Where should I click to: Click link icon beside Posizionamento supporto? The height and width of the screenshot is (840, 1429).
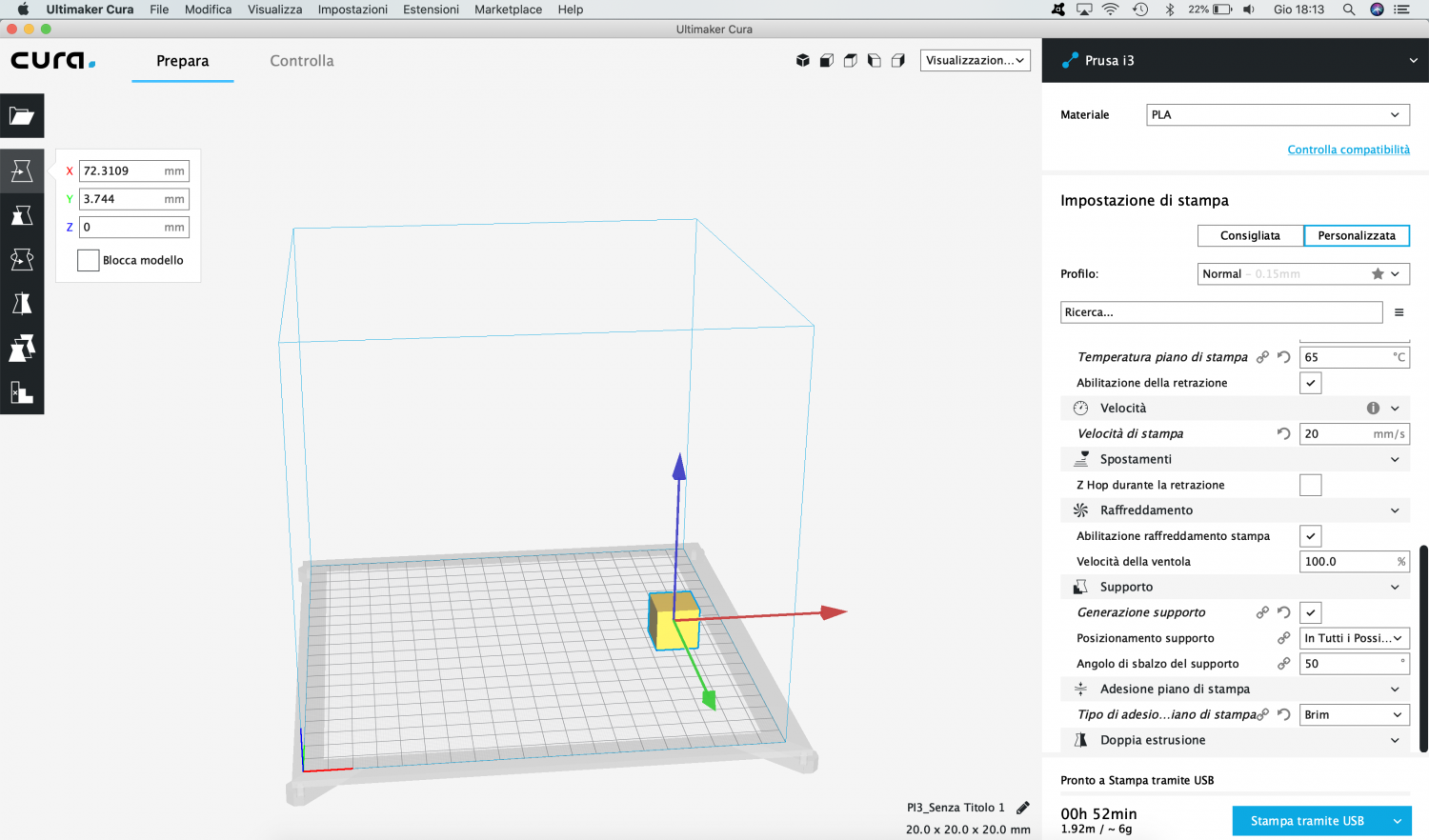(x=1284, y=638)
